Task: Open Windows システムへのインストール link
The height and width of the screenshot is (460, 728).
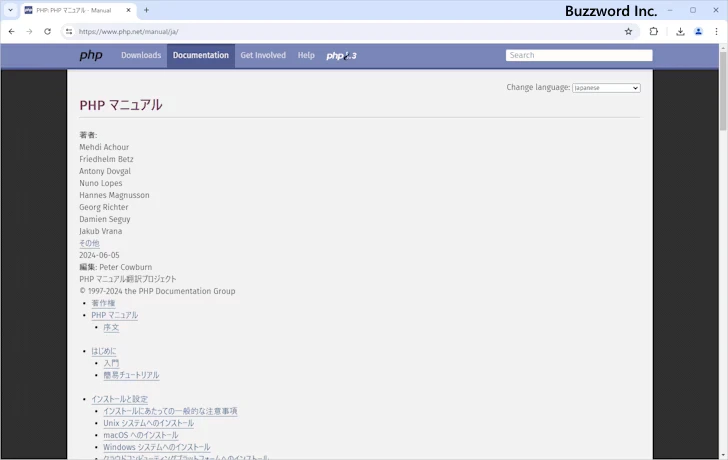Action: 157,447
